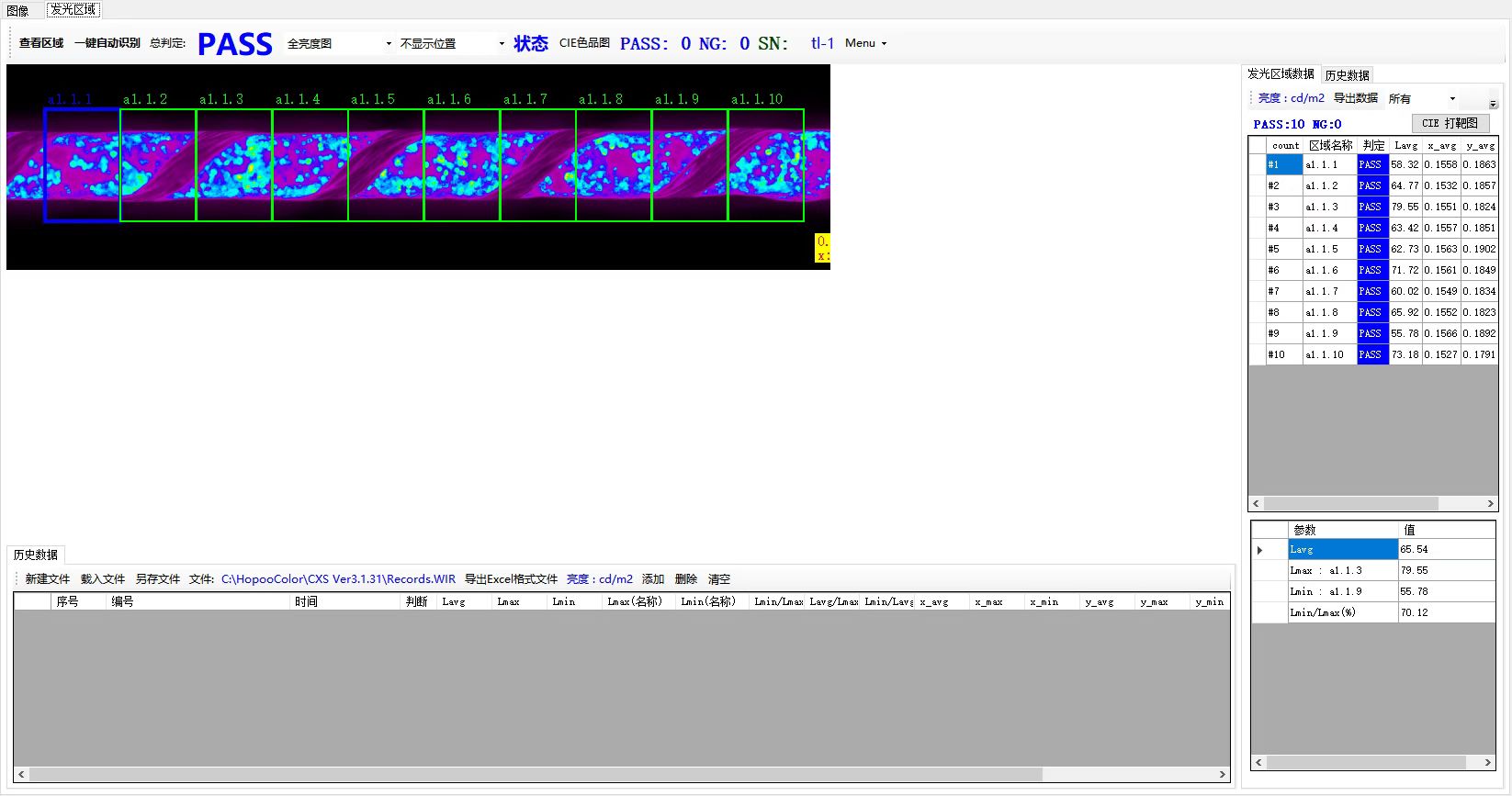Click 载入文件 to load a record file

point(103,579)
